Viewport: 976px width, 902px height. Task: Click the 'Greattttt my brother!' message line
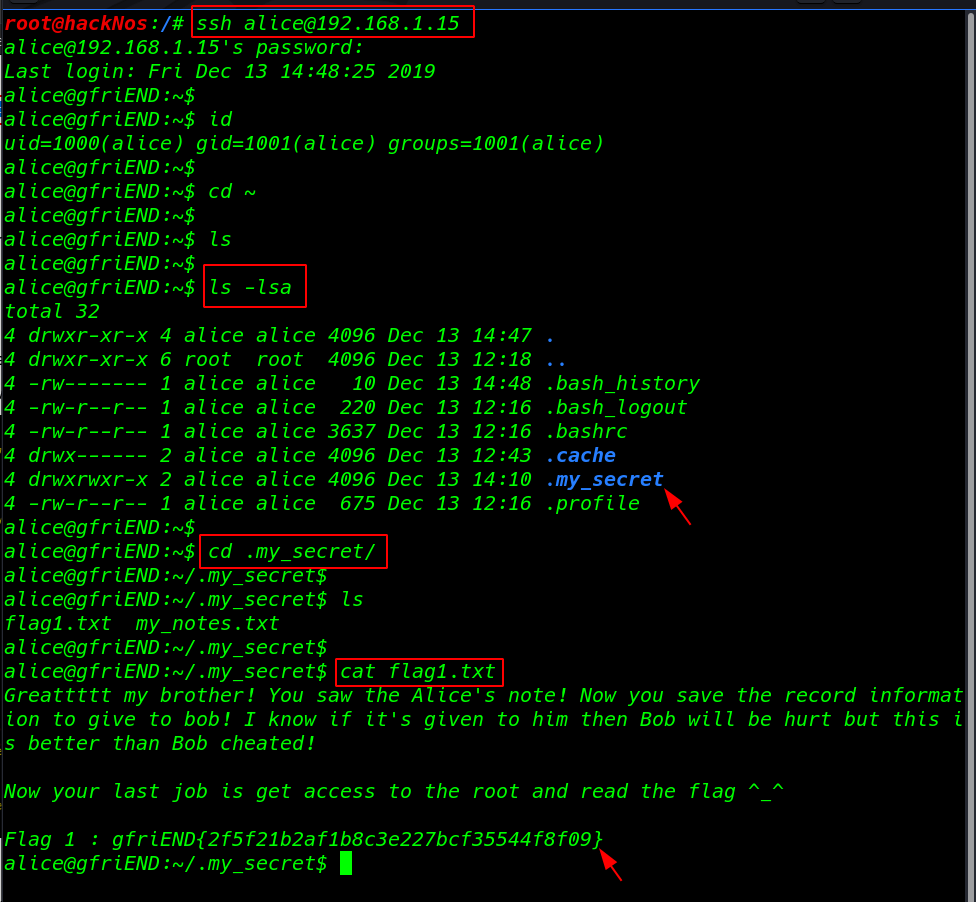[483, 695]
